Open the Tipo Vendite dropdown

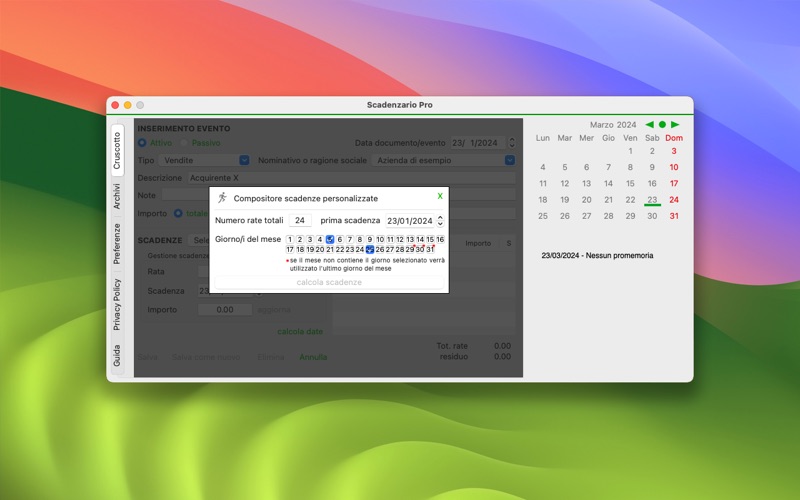(x=204, y=160)
